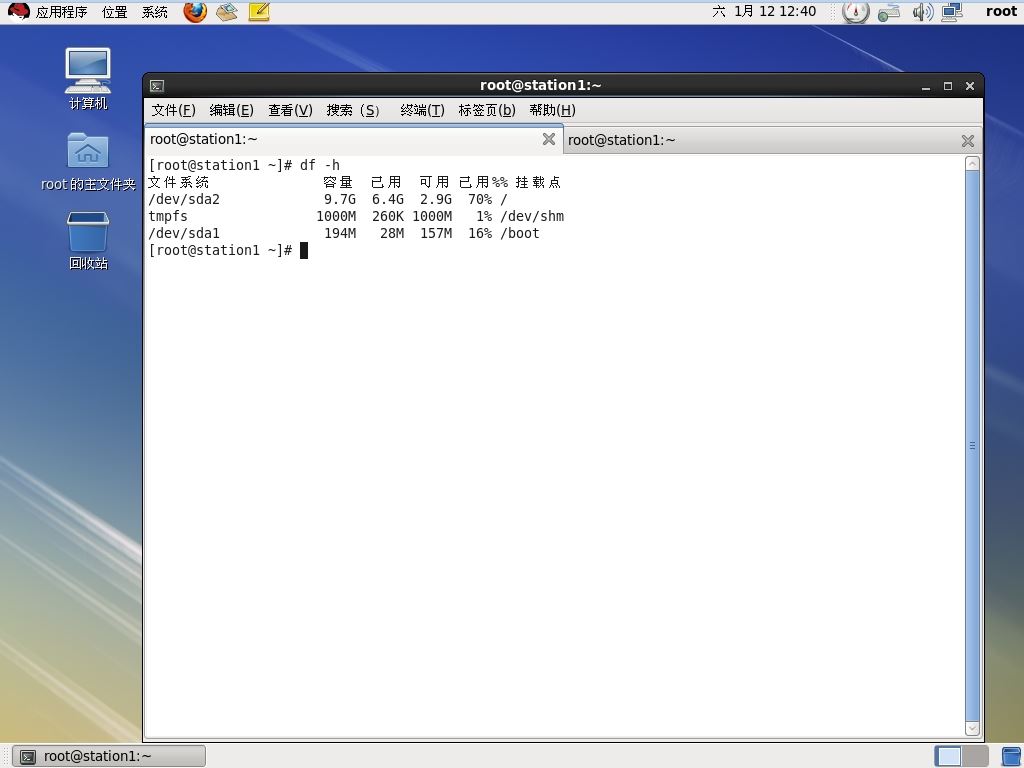
Task: Open root 的主文件夹 folder icon
Action: tap(88, 161)
